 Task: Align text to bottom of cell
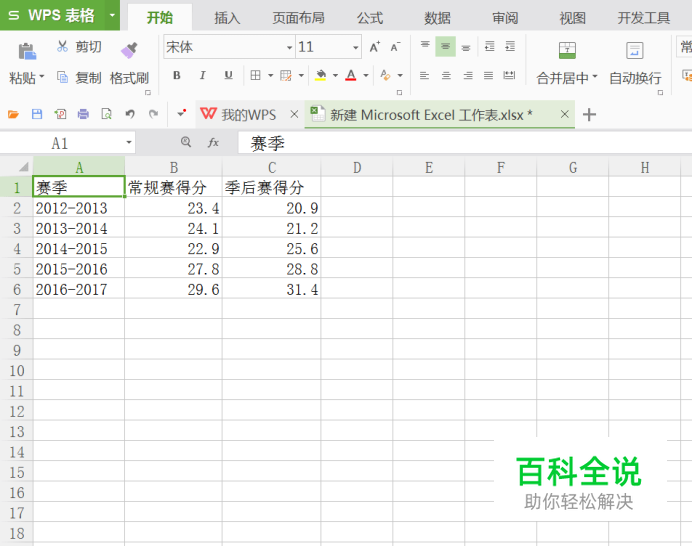tap(466, 47)
